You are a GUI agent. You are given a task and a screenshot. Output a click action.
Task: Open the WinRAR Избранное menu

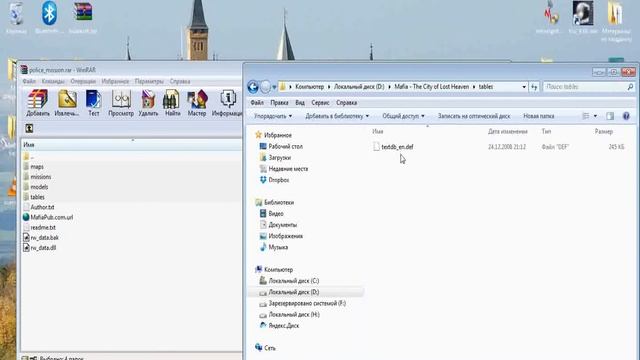coord(115,81)
